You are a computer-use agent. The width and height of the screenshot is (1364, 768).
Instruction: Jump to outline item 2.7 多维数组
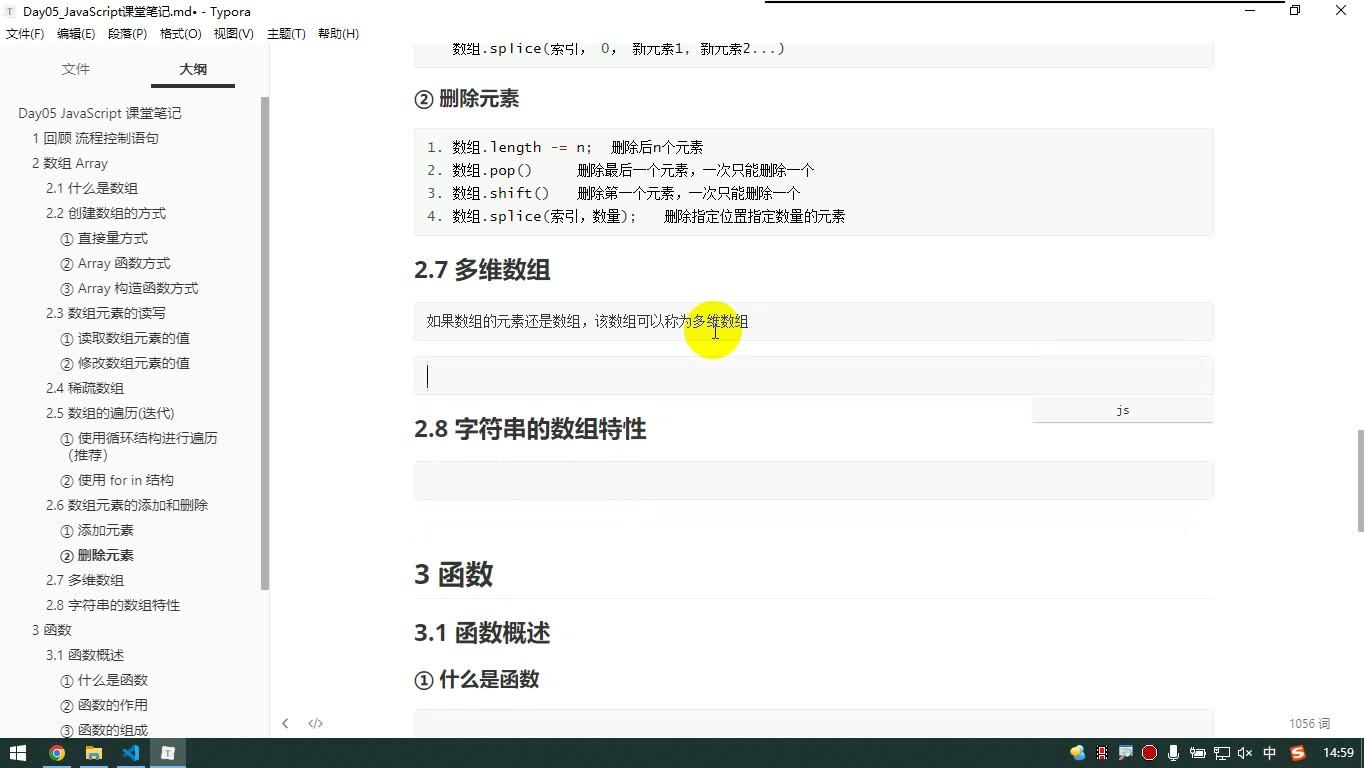(85, 580)
